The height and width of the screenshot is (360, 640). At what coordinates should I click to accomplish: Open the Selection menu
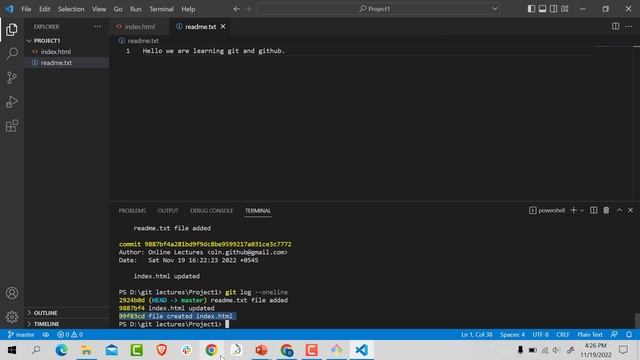71,9
